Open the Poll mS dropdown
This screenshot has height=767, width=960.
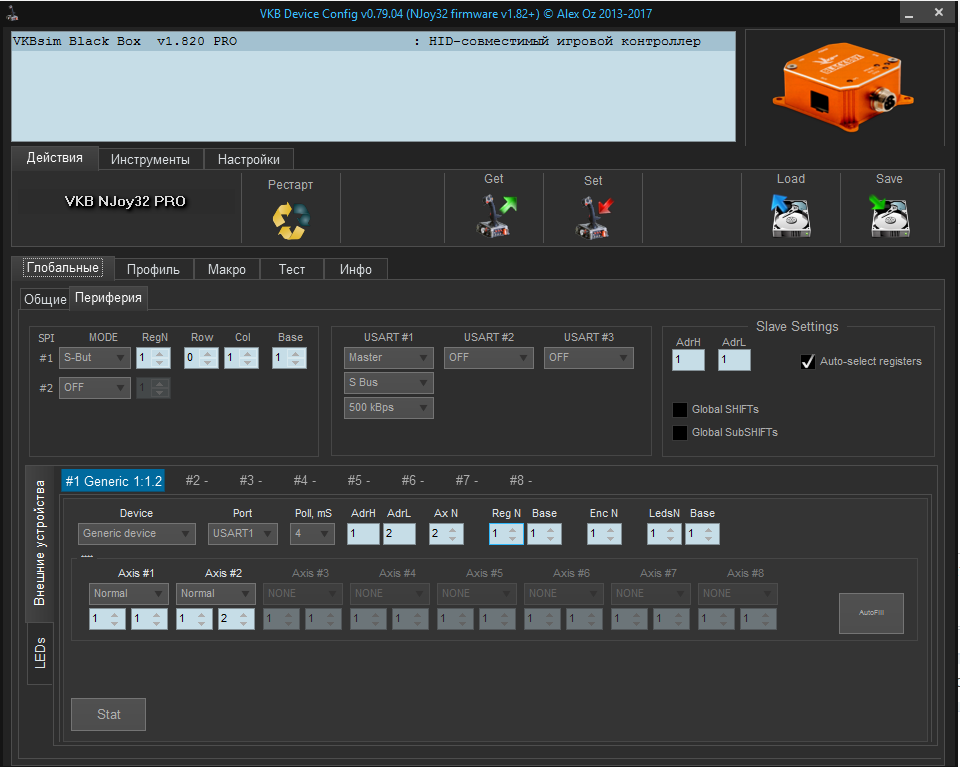point(312,534)
